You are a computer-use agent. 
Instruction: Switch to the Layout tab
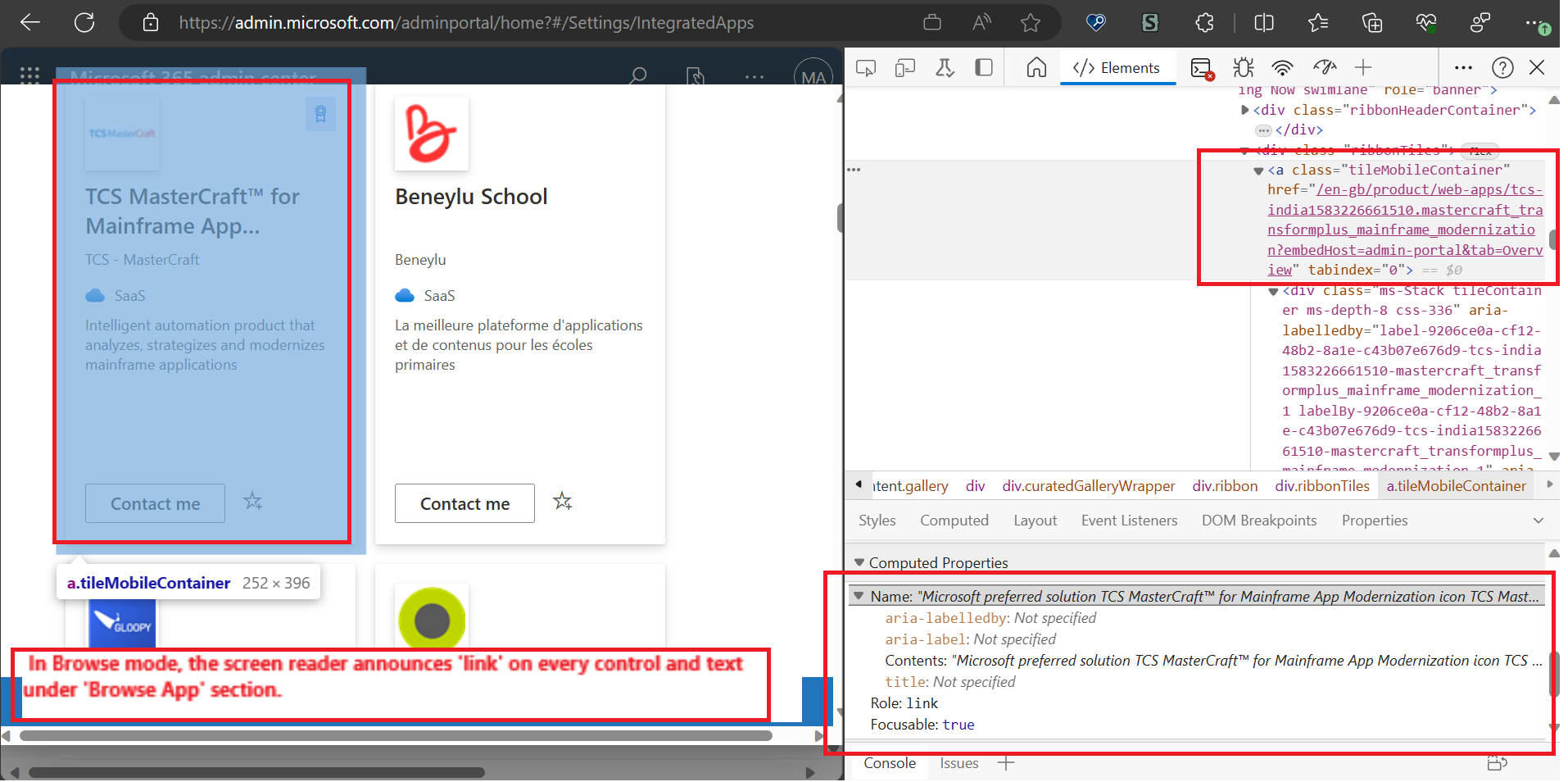[x=1035, y=521]
